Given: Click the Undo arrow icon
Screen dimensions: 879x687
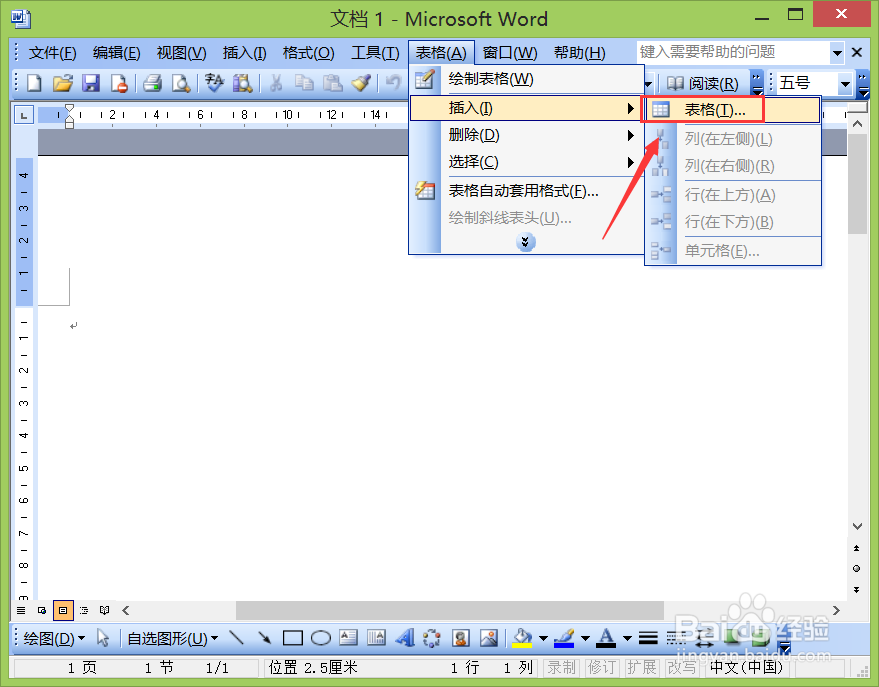Looking at the screenshot, I should pyautogui.click(x=394, y=83).
